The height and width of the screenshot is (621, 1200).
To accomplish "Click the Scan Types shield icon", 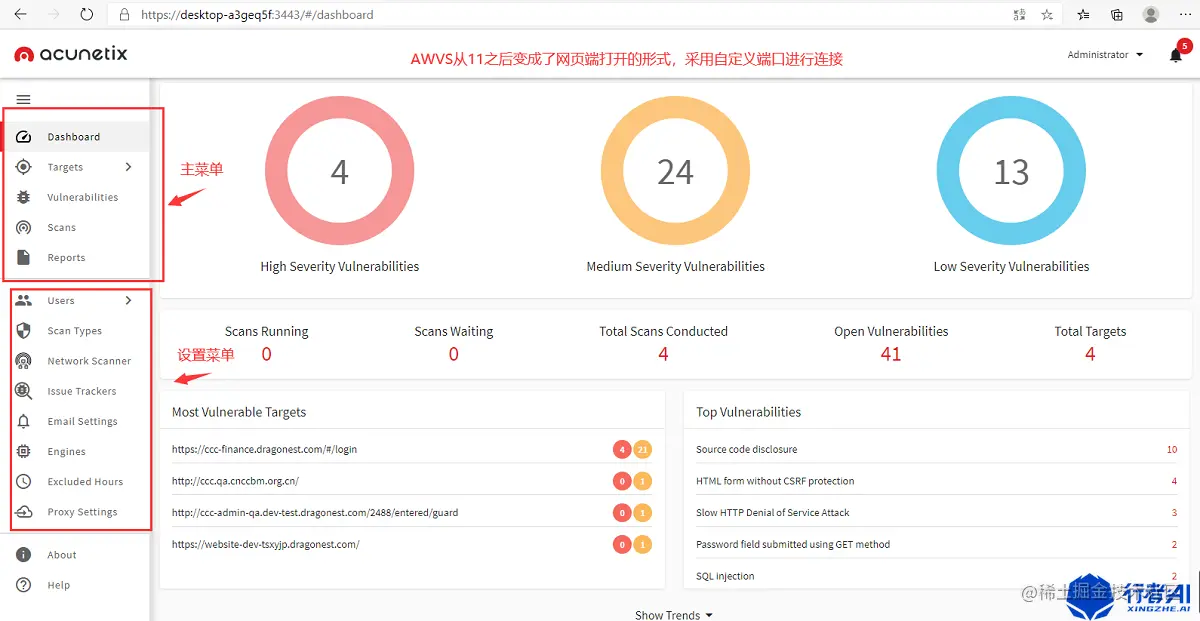I will point(24,330).
